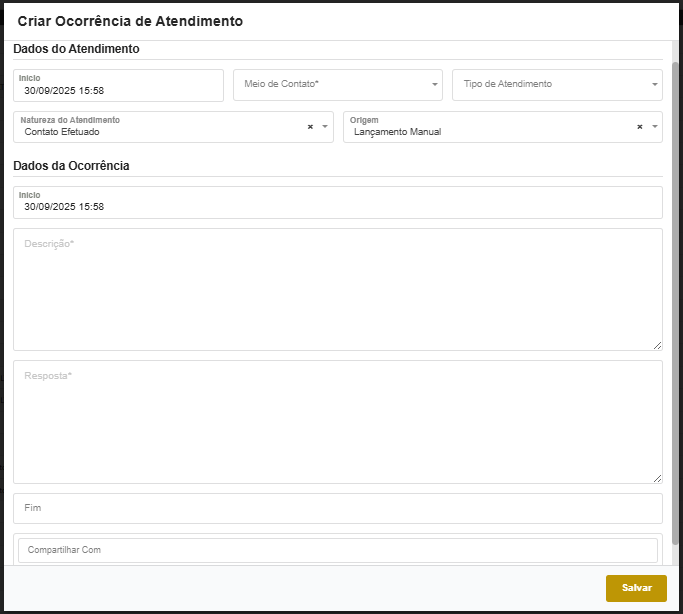Screen dimensions: 683x614
Task: Open the Tipo de Atendimento dropdown arrow
Action: tap(654, 85)
